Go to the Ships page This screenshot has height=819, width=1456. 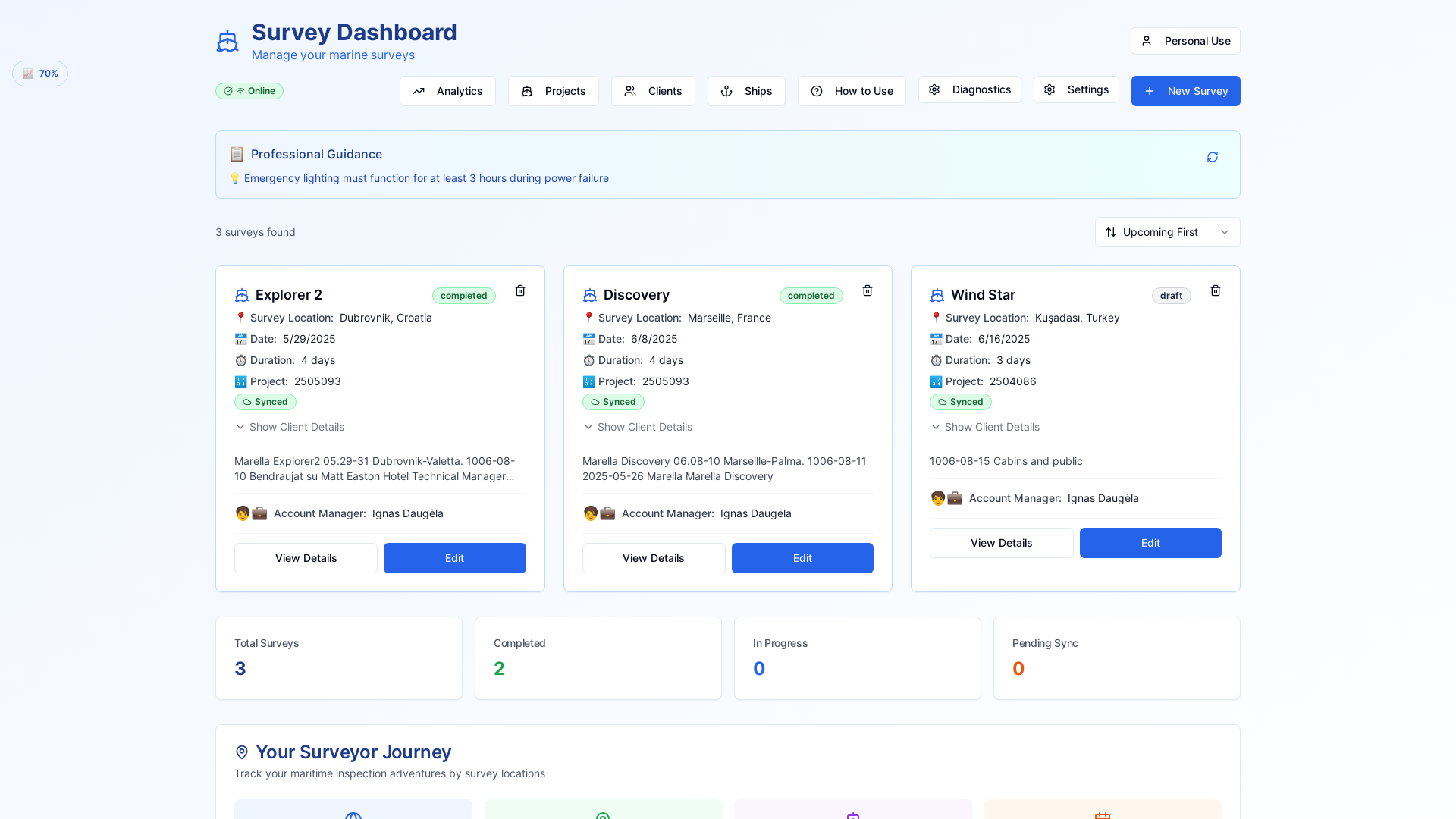click(x=746, y=91)
